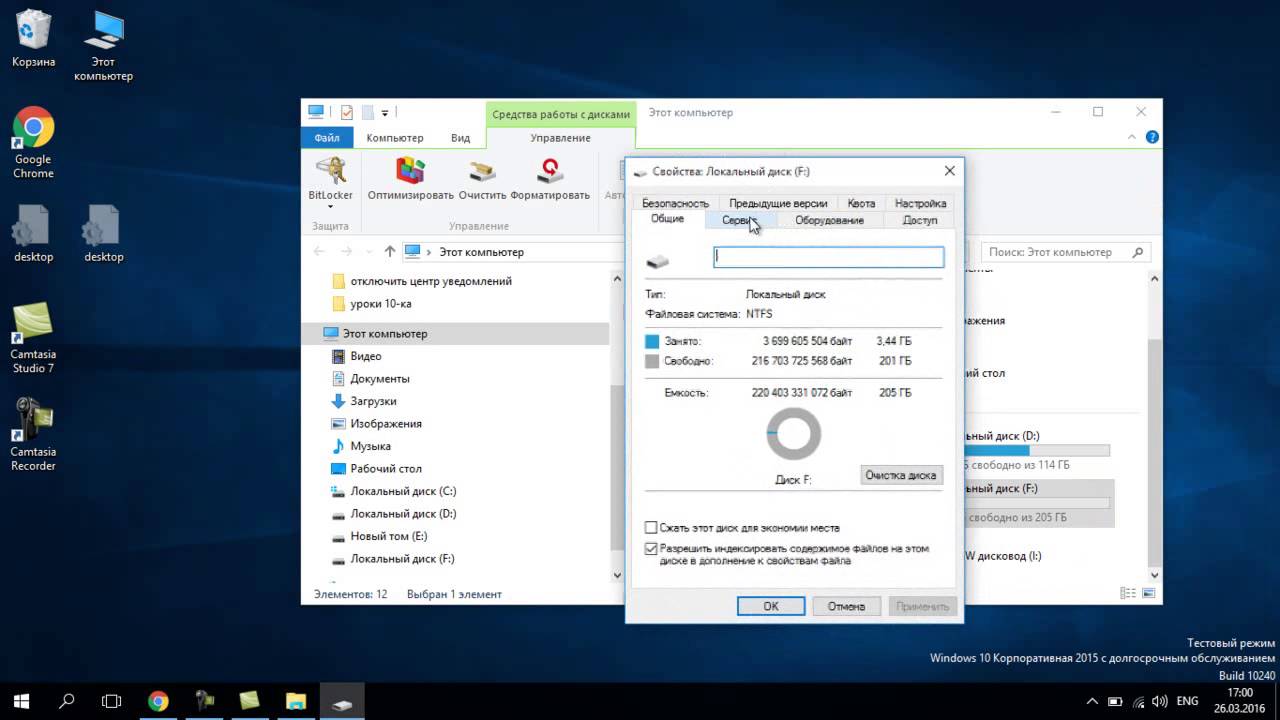Click the ENG language indicator
This screenshot has width=1280, height=720.
(x=1188, y=702)
